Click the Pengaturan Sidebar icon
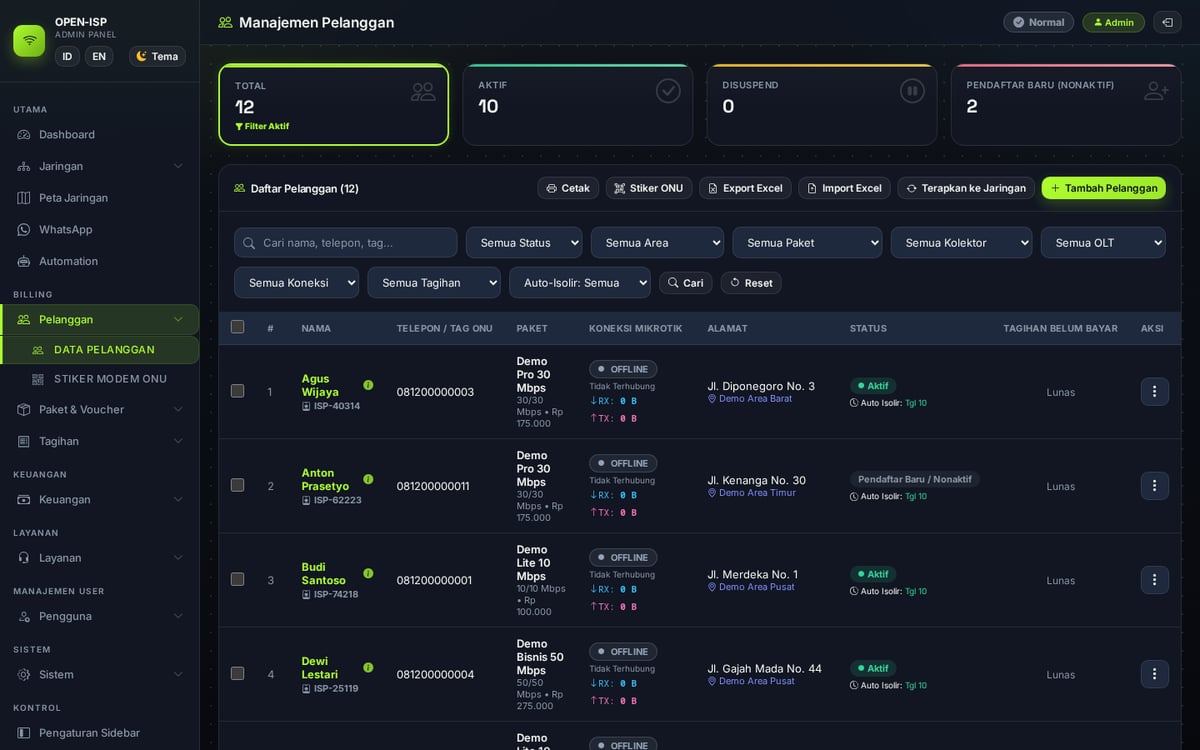Screen dimensions: 1200x750 click(x=24, y=733)
